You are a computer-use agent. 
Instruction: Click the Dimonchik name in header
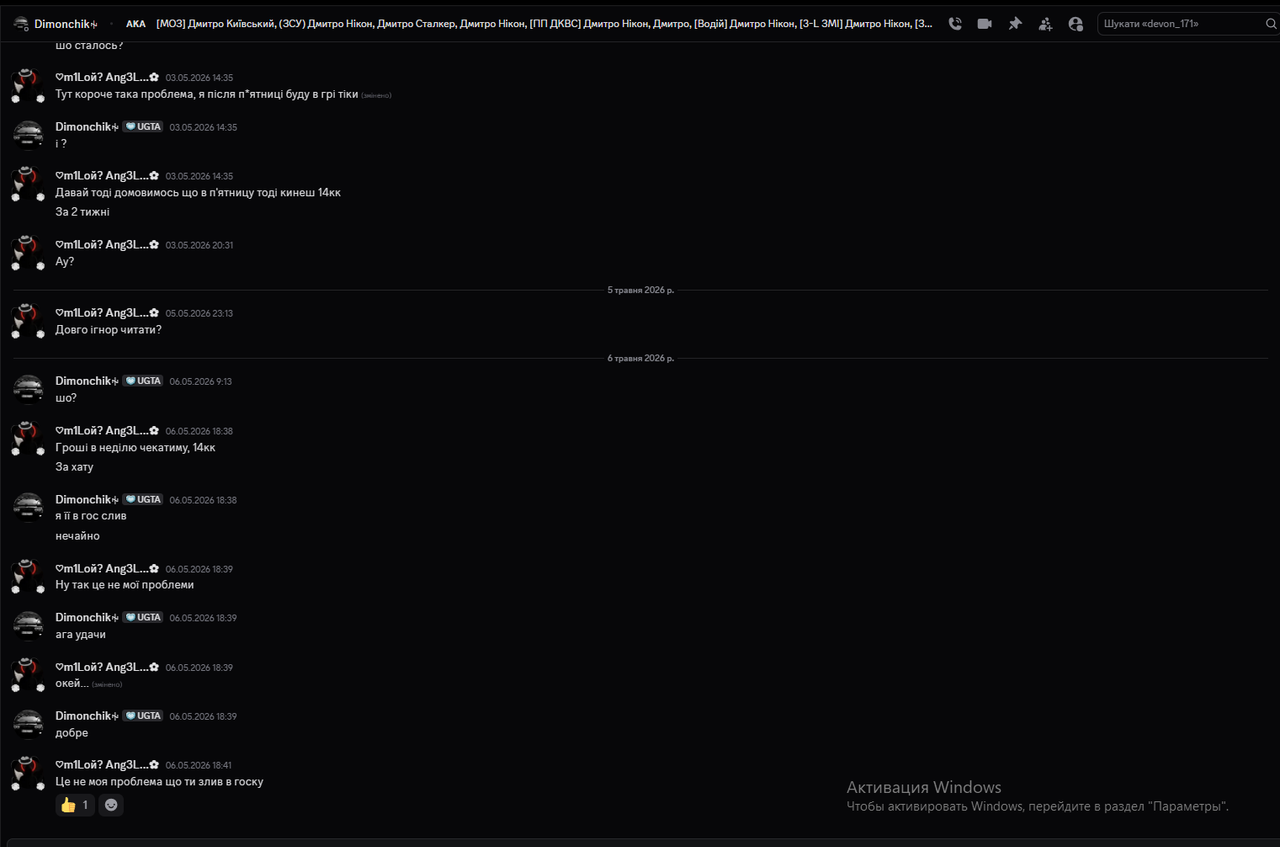pos(66,24)
